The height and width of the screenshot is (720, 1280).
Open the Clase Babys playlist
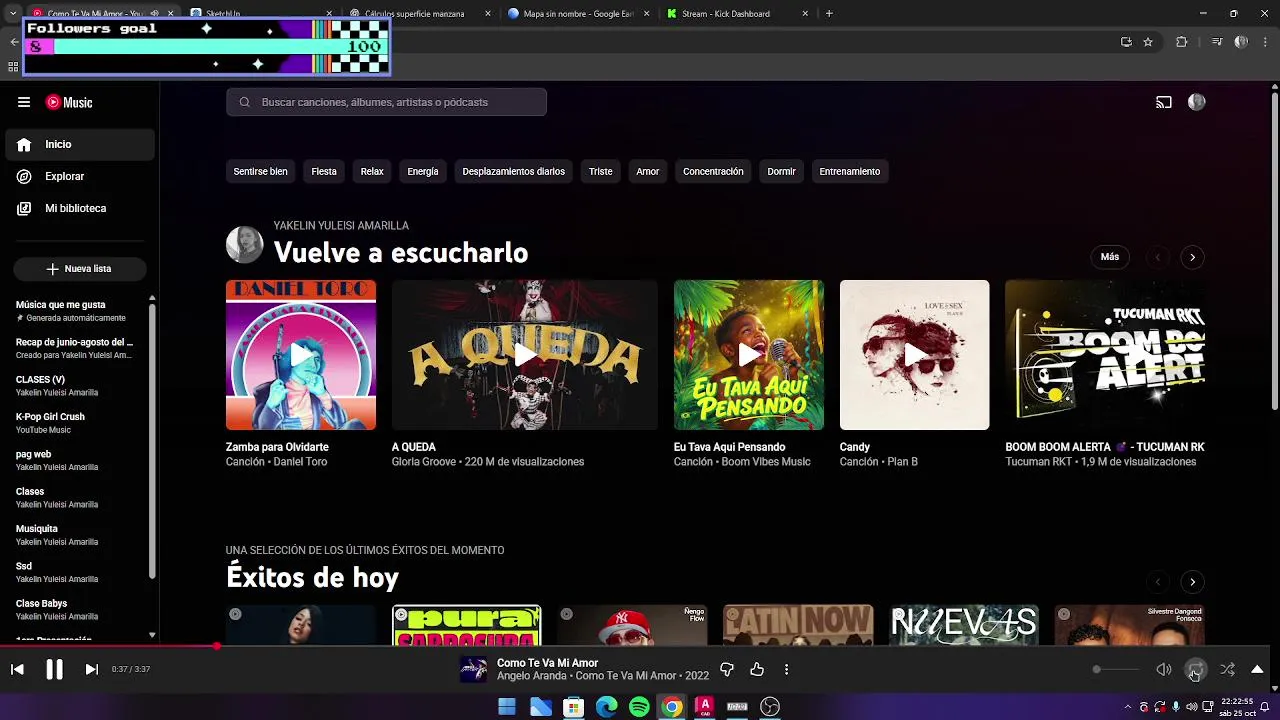tap(76, 610)
